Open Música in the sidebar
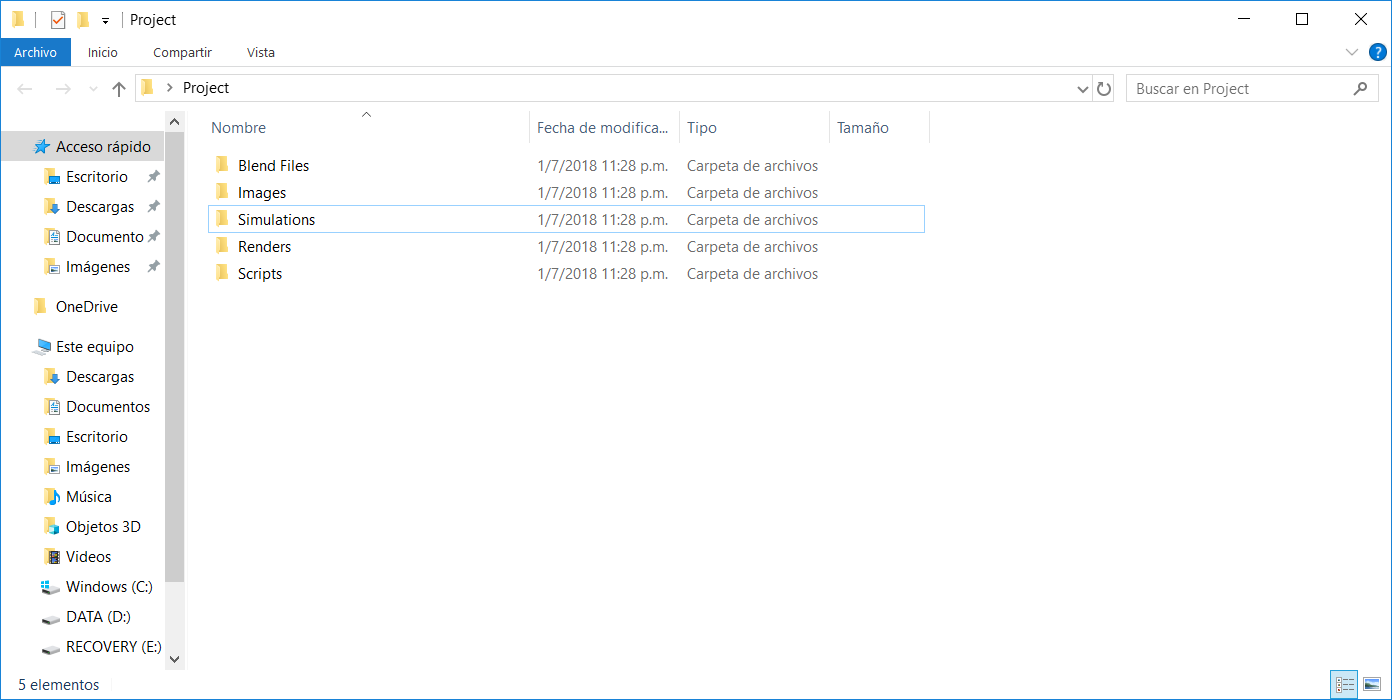Image resolution: width=1392 pixels, height=700 pixels. pos(89,497)
